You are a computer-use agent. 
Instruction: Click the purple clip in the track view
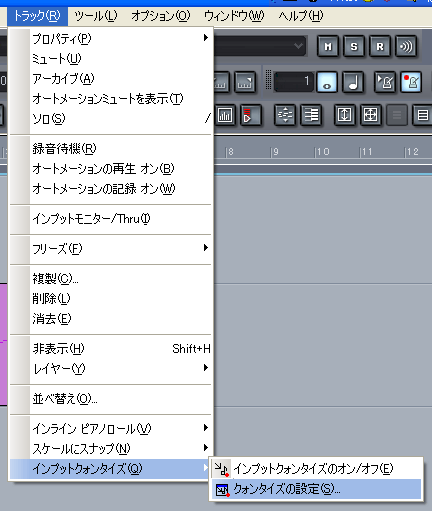(x=3, y=344)
